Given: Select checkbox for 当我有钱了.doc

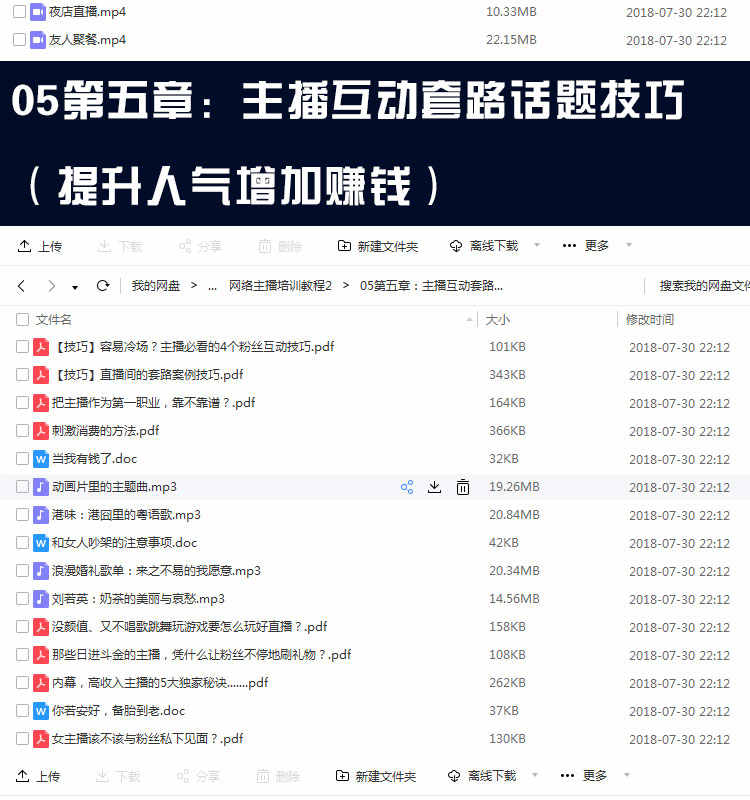Looking at the screenshot, I should click(x=22, y=459).
